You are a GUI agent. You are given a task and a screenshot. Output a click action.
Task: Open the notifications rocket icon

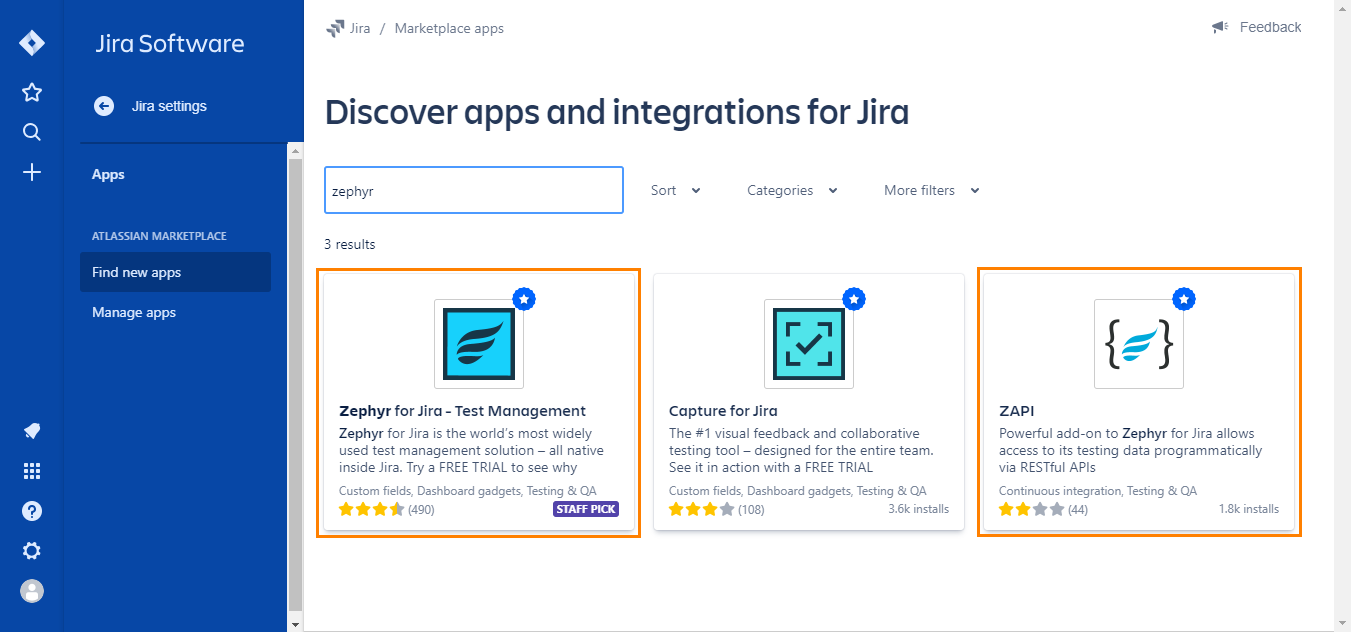32,431
